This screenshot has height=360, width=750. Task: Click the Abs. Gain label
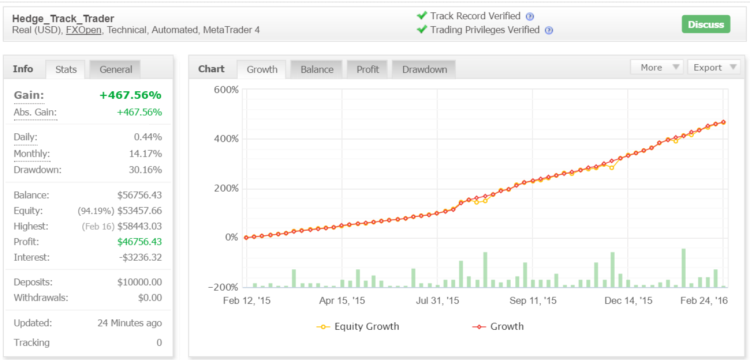(35, 113)
